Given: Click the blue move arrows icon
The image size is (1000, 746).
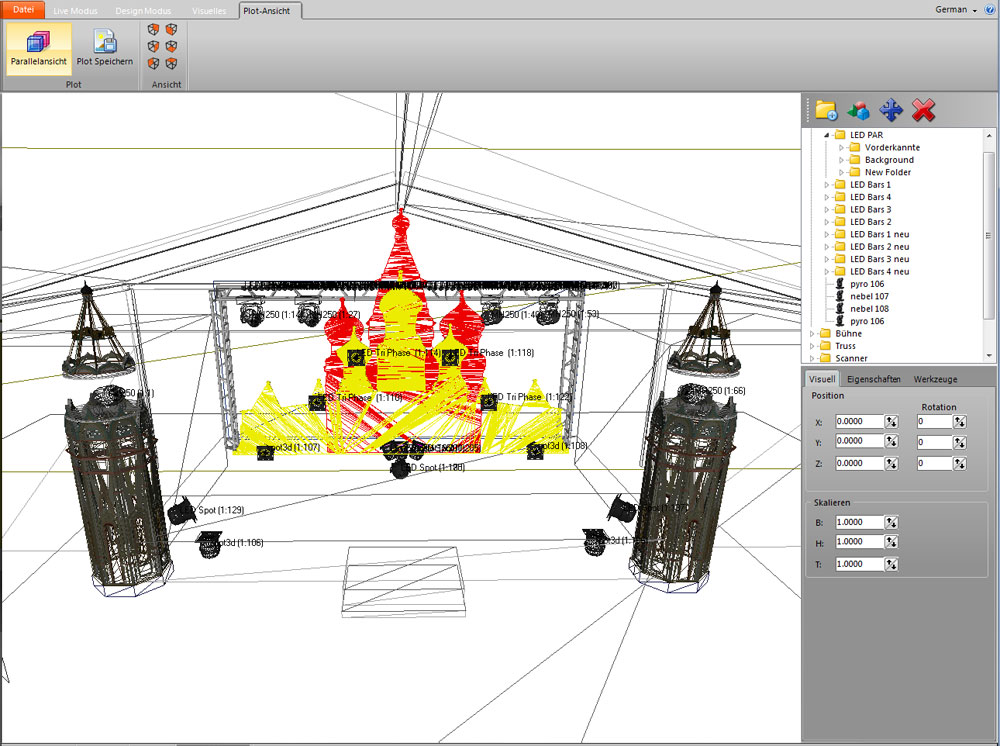Looking at the screenshot, I should [x=891, y=110].
